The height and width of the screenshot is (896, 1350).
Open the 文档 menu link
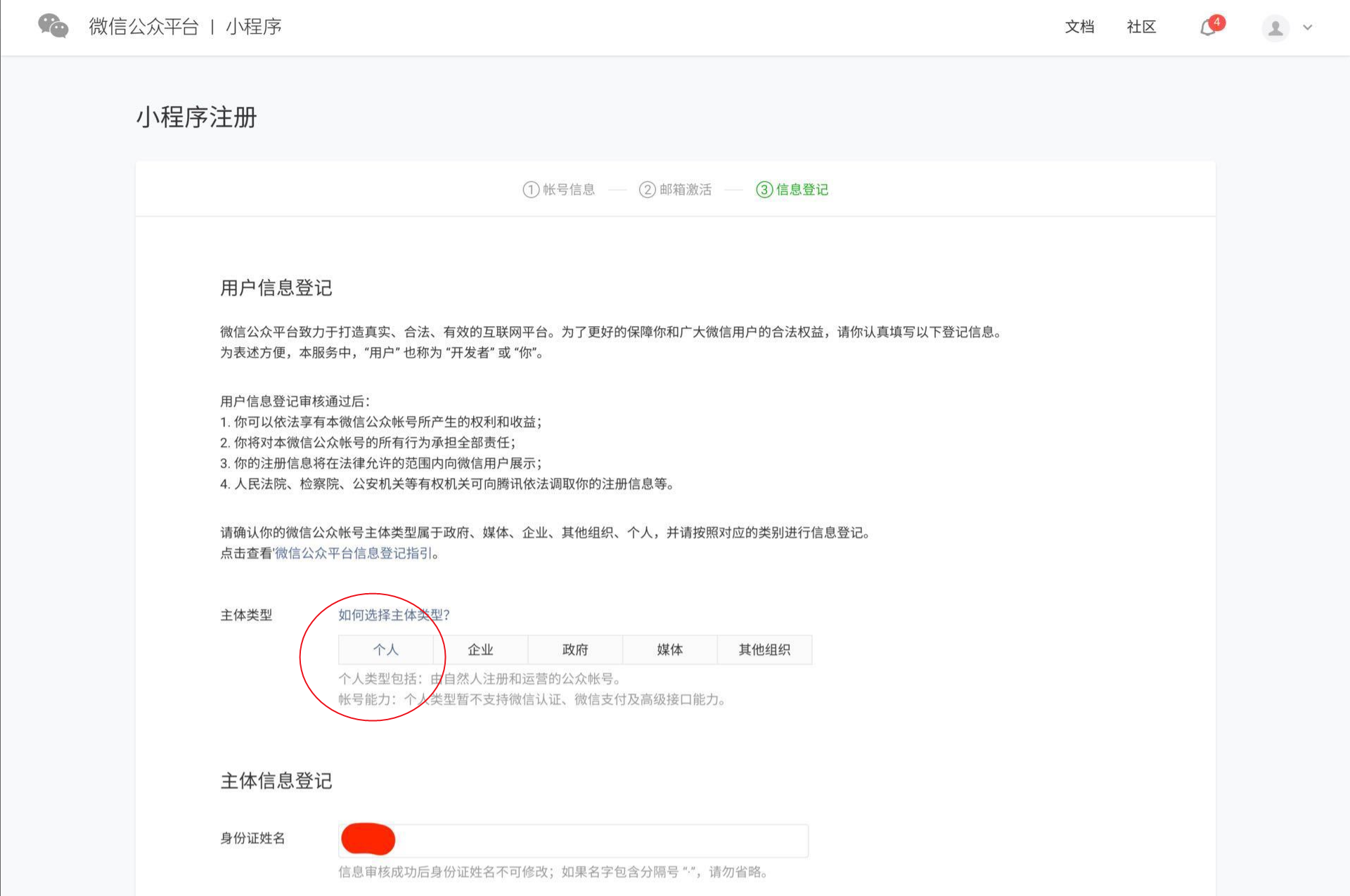point(1079,27)
